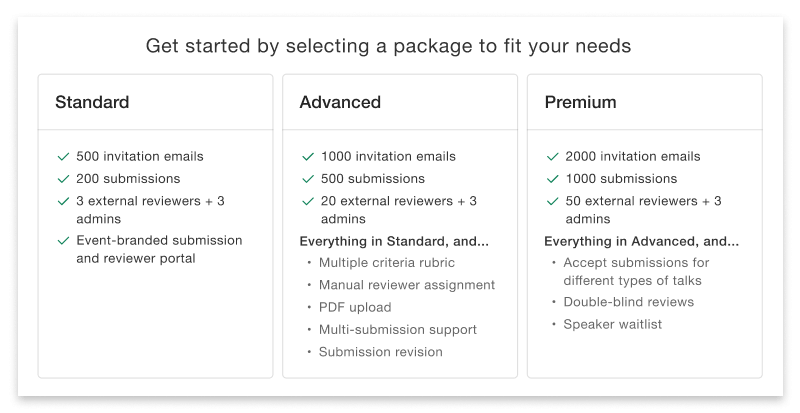800x413 pixels.
Task: Click checkmark next to 20 external reviewers
Action: (308, 201)
